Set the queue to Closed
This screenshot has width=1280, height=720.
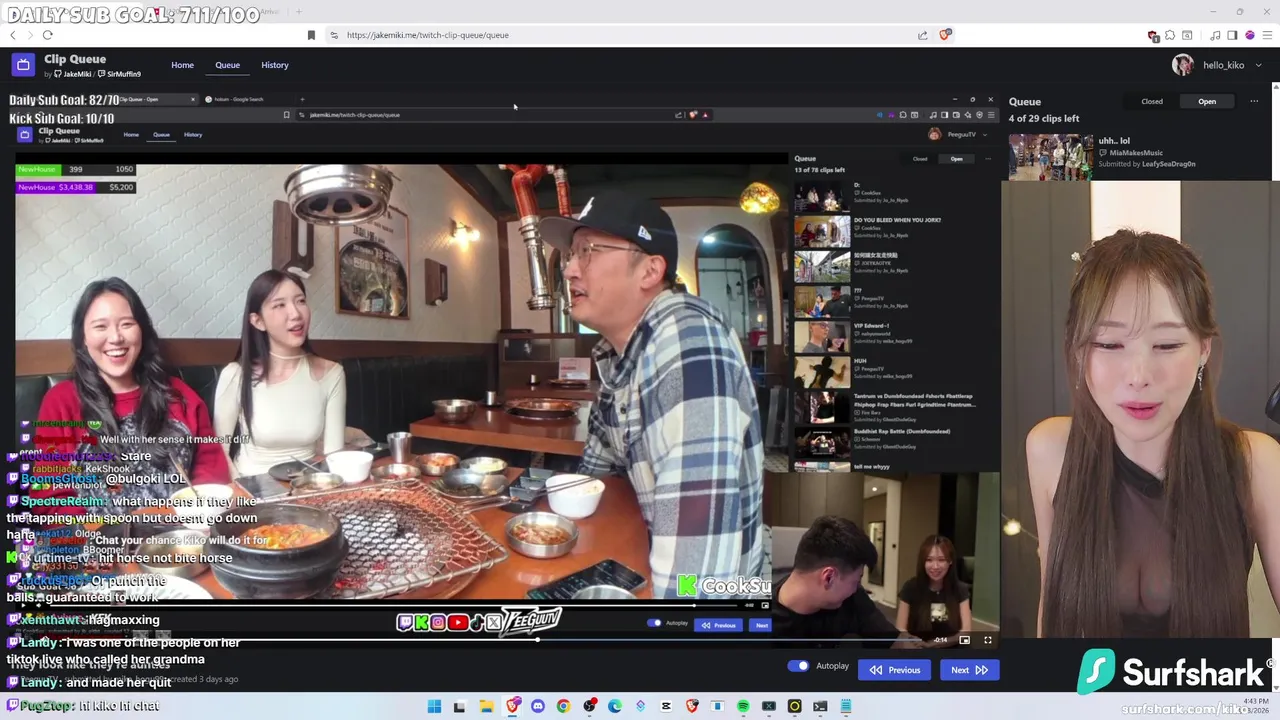[x=1152, y=101]
